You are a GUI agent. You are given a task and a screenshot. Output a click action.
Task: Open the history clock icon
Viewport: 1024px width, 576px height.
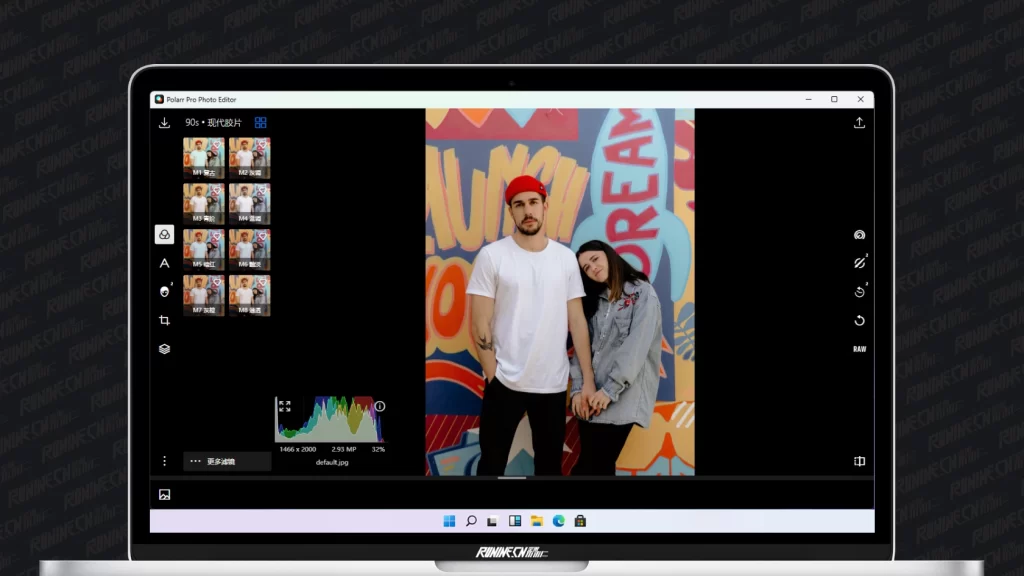[859, 292]
